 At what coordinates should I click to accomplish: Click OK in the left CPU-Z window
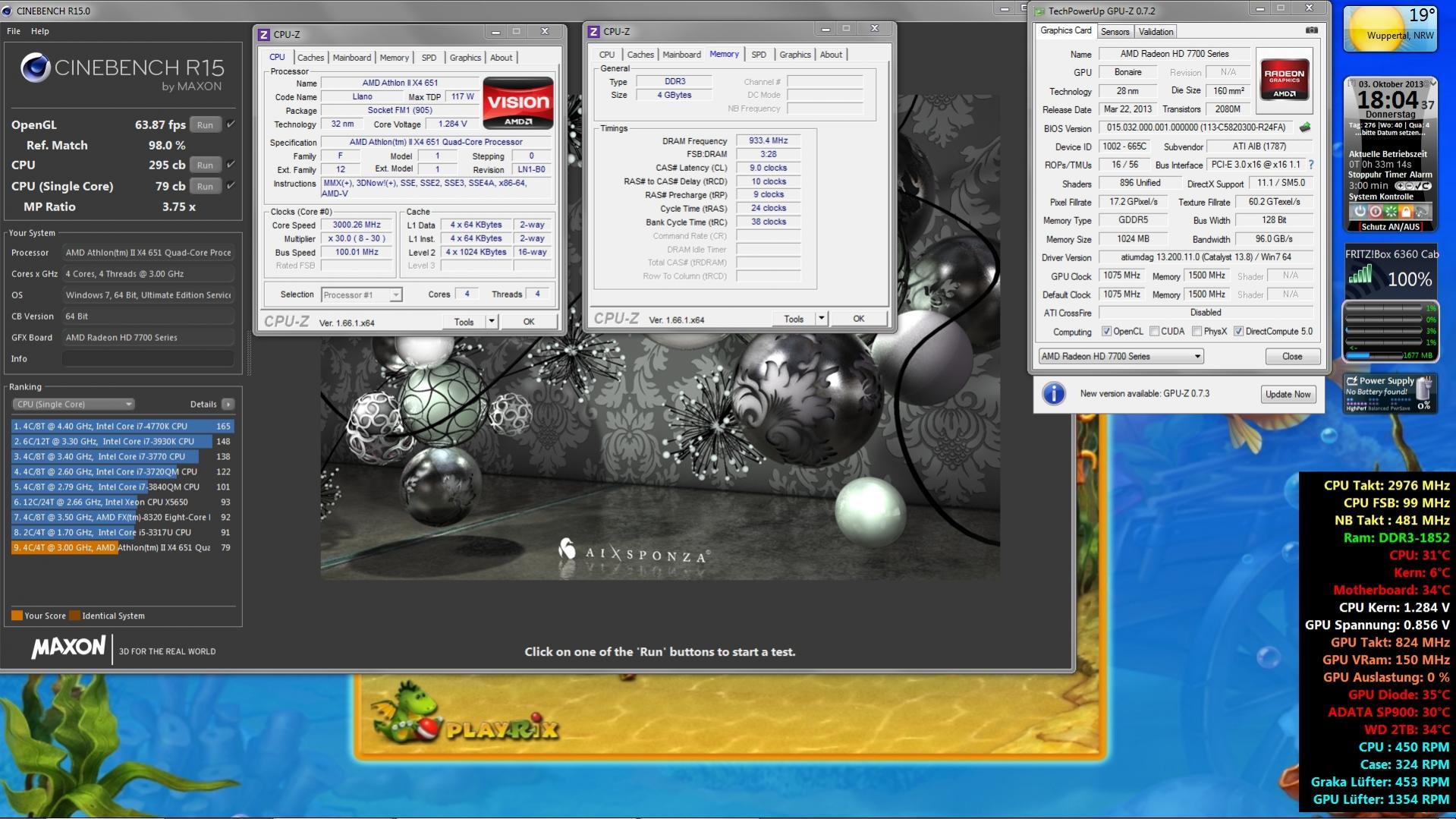[x=529, y=321]
